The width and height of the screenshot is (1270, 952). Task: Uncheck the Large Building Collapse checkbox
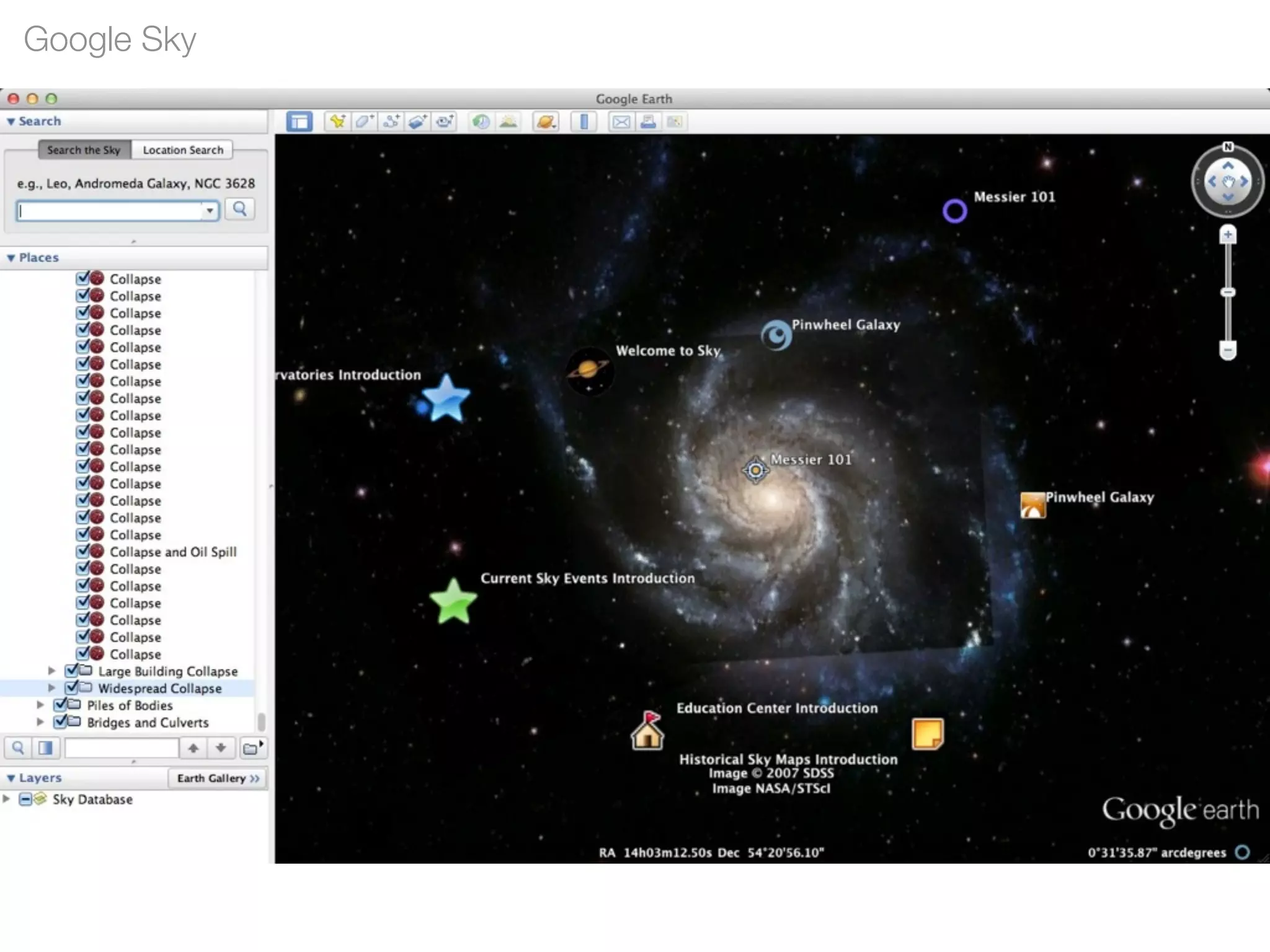[71, 670]
